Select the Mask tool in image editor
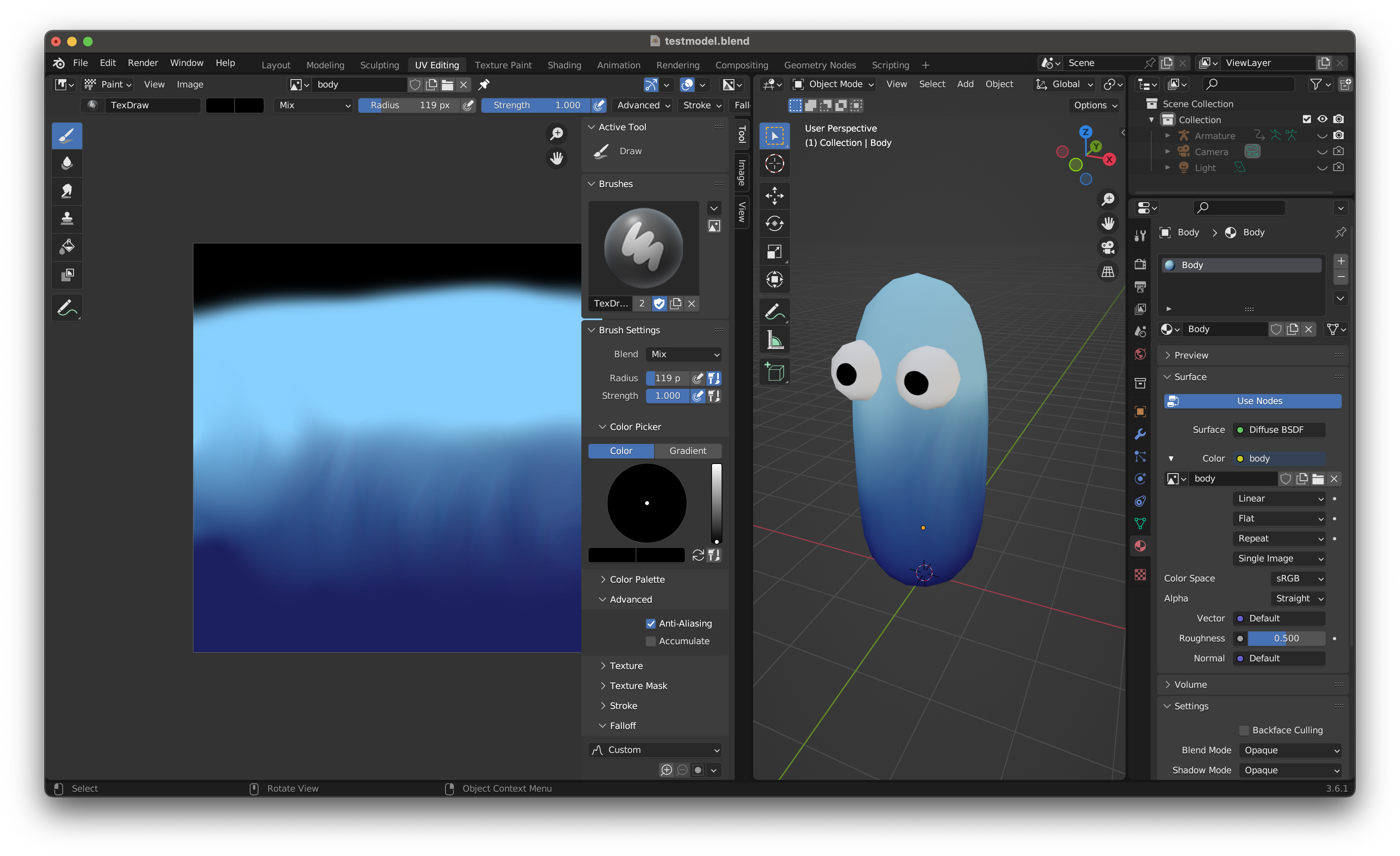This screenshot has height=856, width=1400. coord(67,275)
